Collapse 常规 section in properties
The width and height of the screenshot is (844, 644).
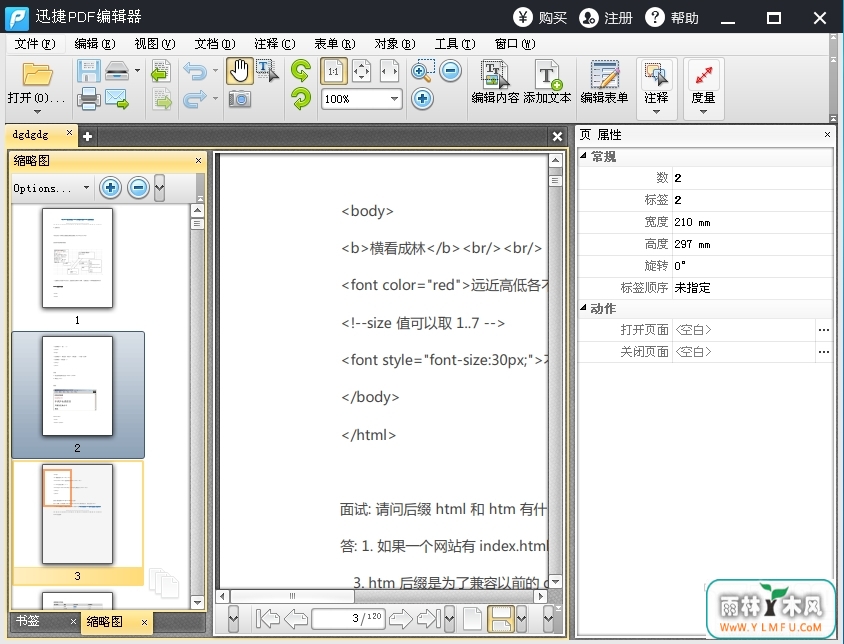point(583,156)
